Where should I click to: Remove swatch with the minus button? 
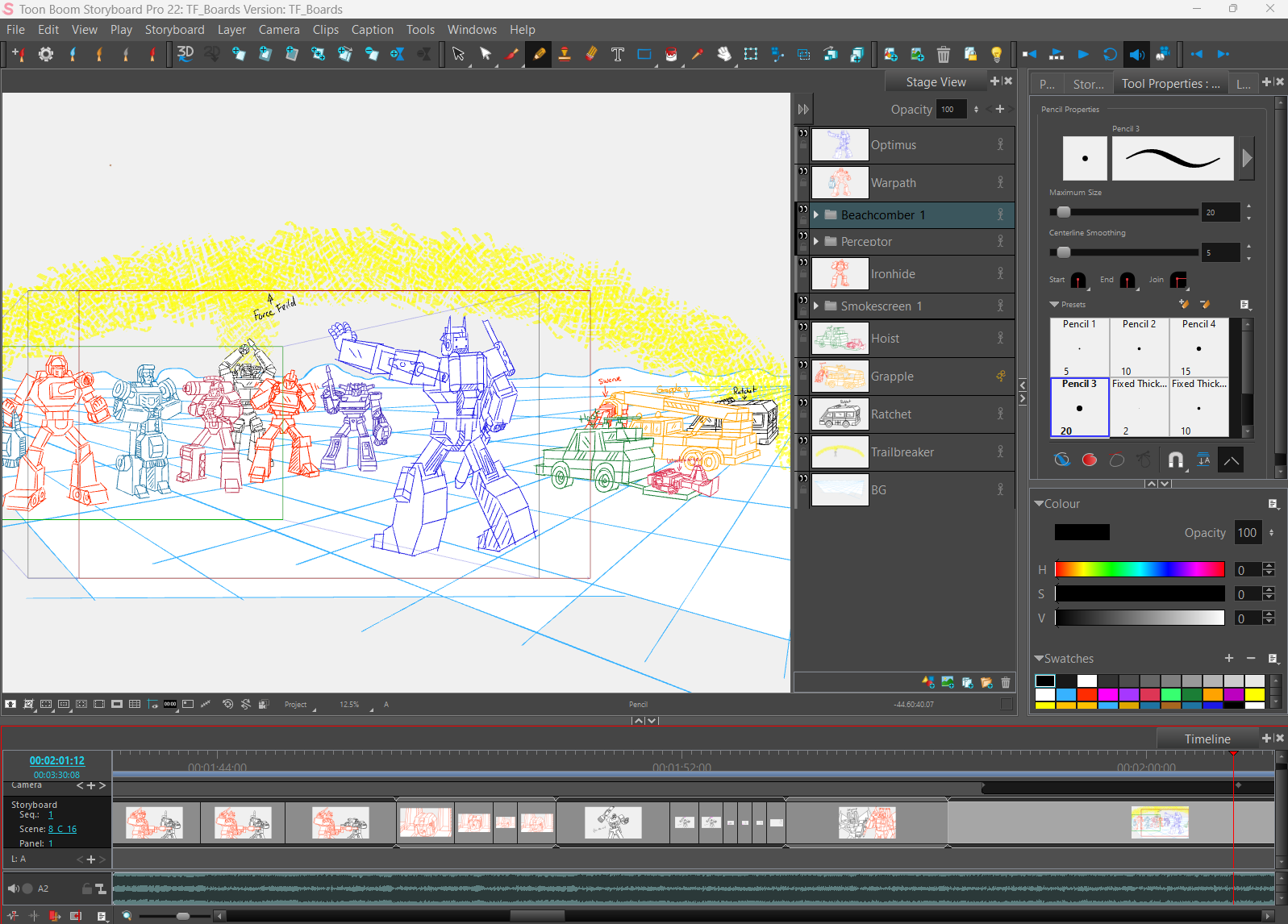1250,658
